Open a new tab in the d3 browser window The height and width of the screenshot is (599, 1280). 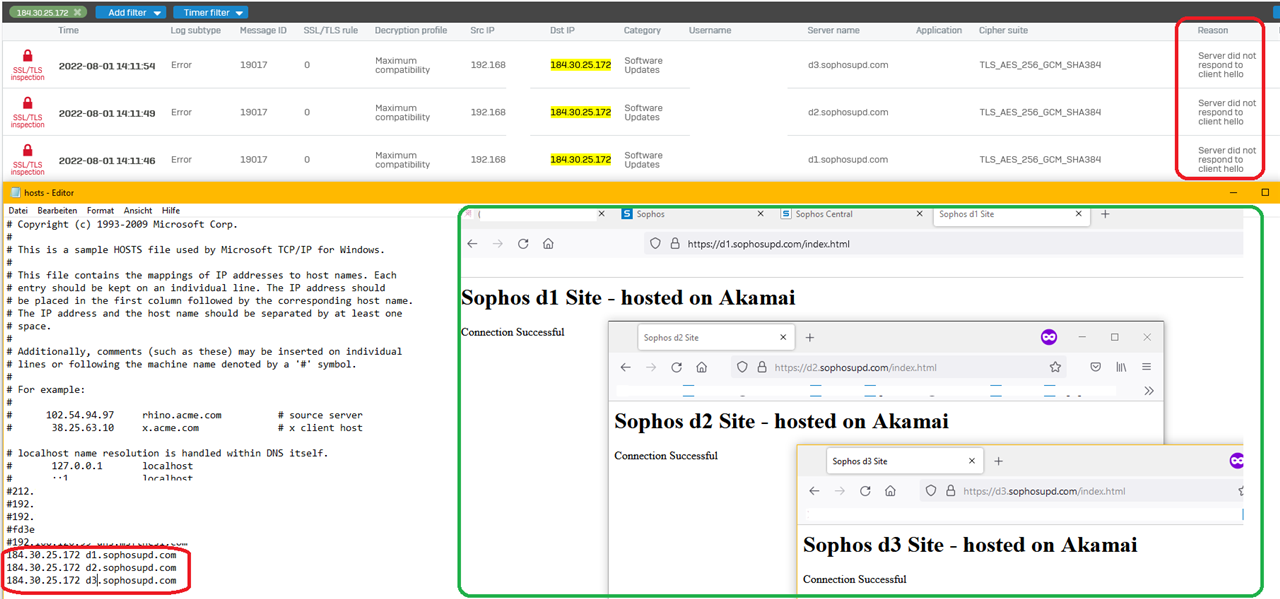click(998, 461)
